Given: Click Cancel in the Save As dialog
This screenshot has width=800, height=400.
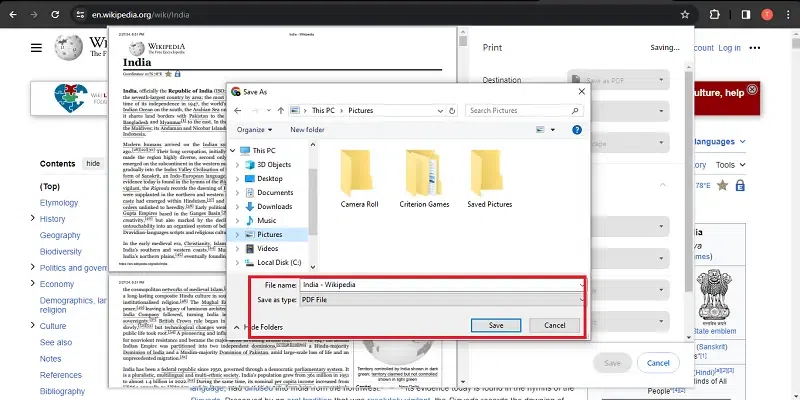Looking at the screenshot, I should pos(555,326).
